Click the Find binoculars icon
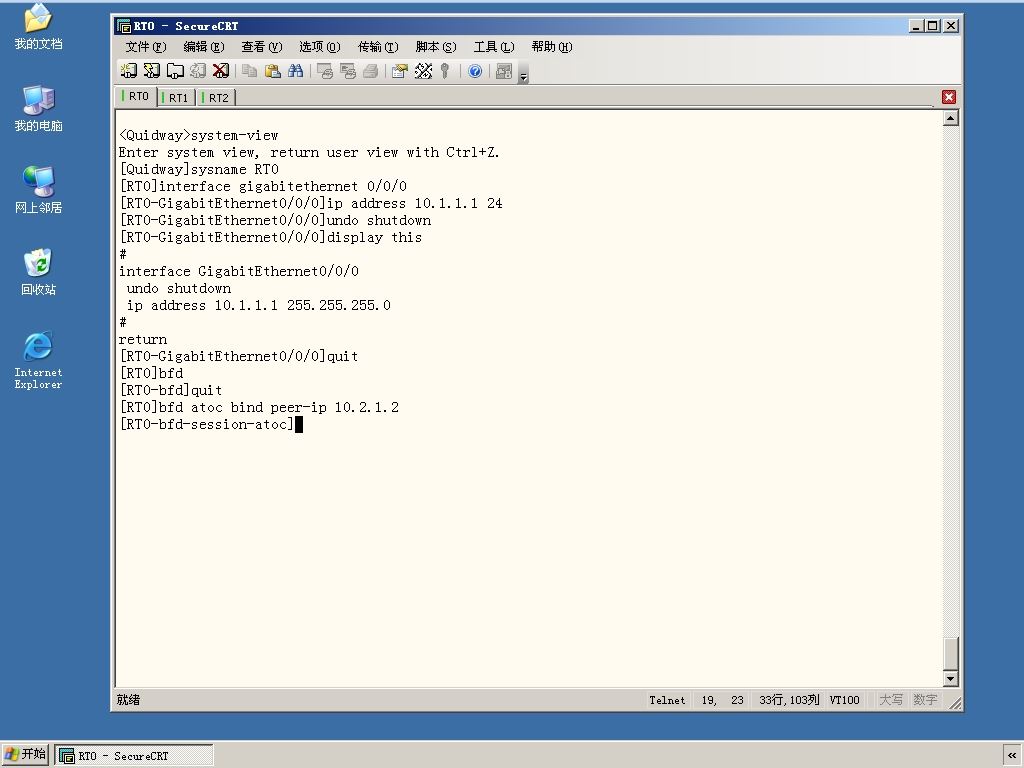Viewport: 1024px width, 768px height. tap(295, 71)
